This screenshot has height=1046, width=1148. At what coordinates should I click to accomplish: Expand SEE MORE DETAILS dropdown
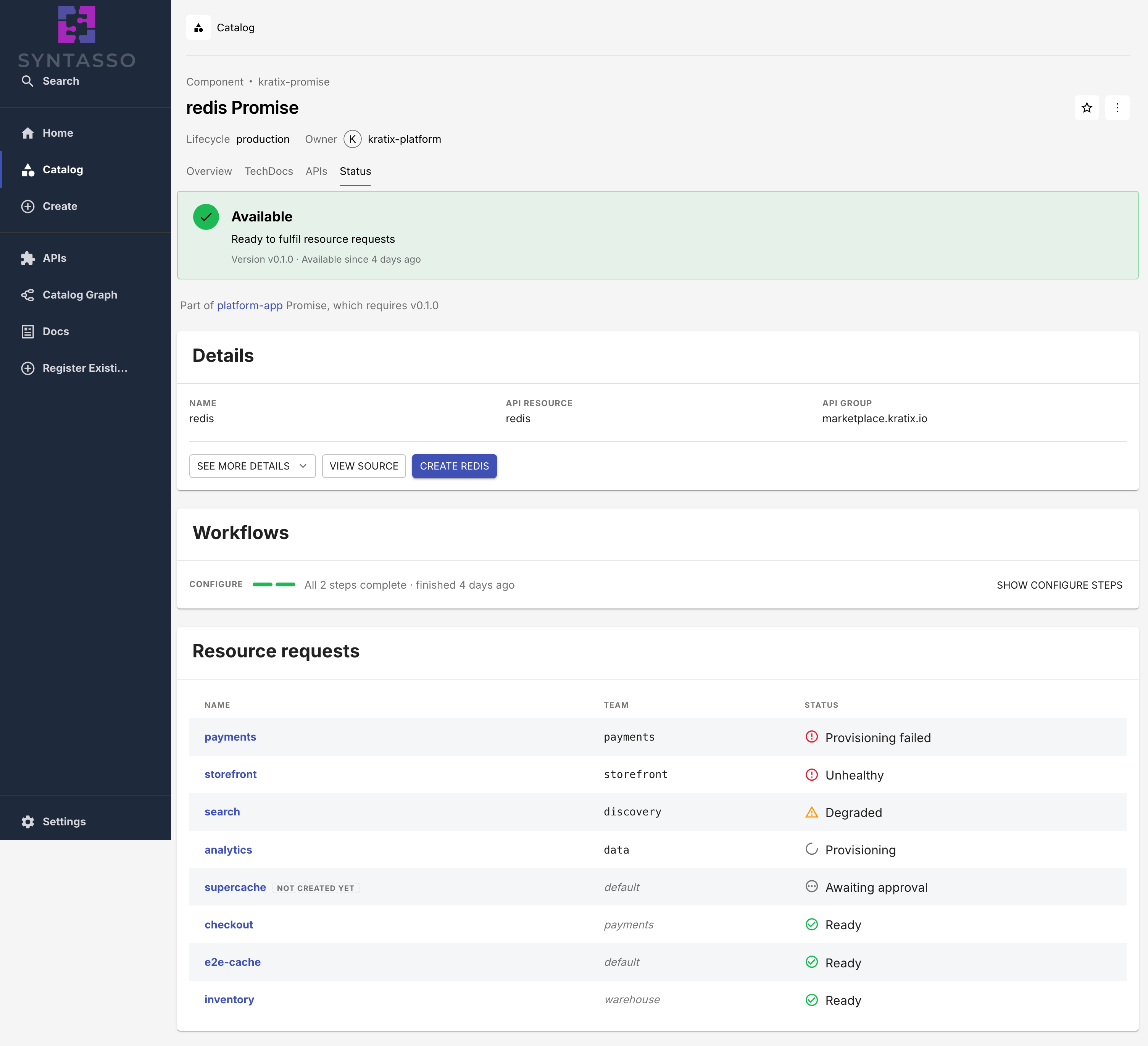pos(252,466)
